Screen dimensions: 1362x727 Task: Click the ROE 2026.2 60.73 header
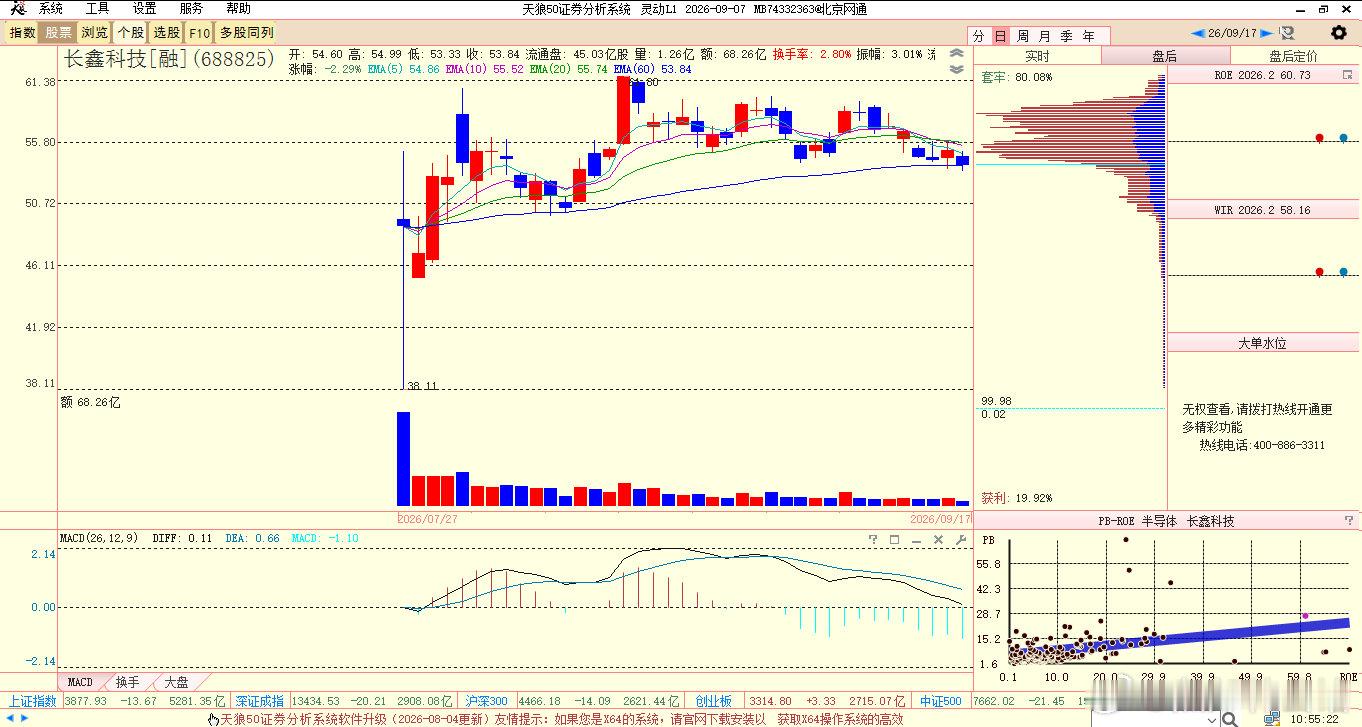point(1262,75)
